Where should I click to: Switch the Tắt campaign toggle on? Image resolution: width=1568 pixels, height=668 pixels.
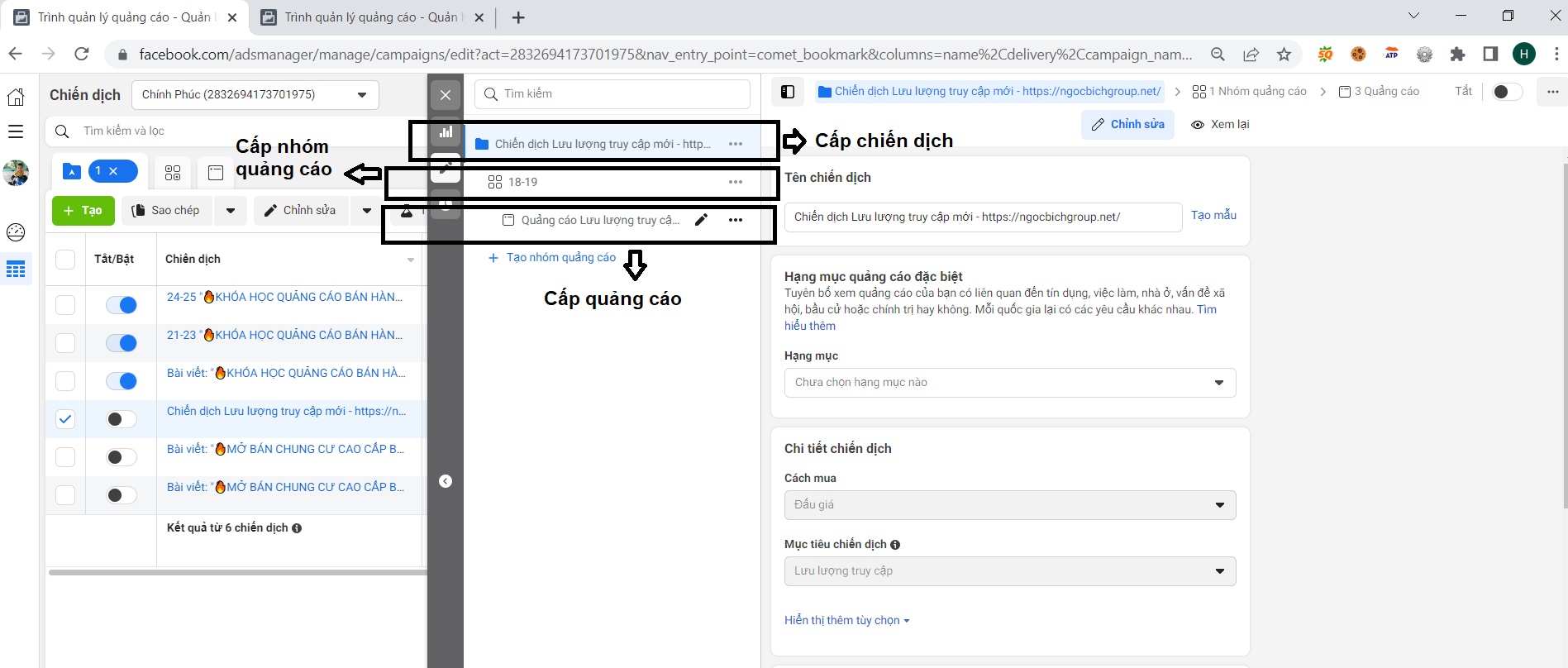(1507, 92)
